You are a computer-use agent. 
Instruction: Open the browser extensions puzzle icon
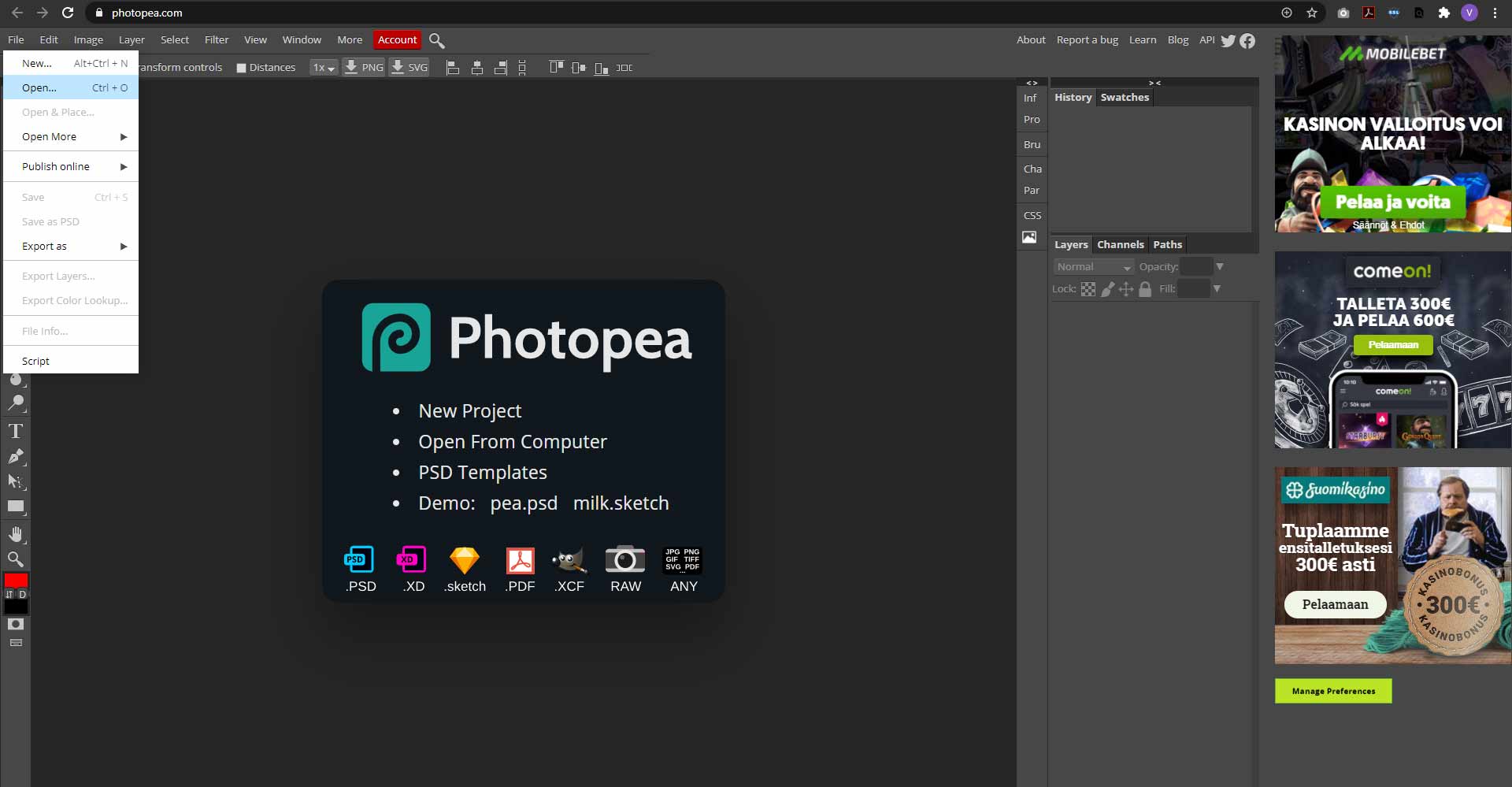tap(1444, 13)
